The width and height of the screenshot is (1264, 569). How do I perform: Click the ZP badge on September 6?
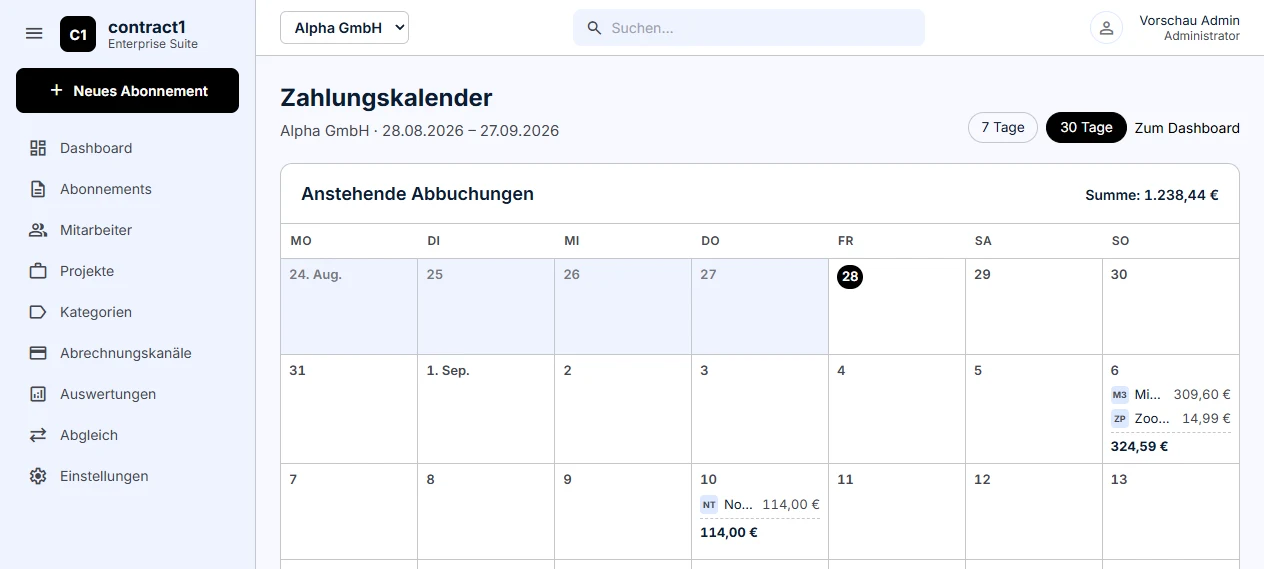tap(1120, 419)
